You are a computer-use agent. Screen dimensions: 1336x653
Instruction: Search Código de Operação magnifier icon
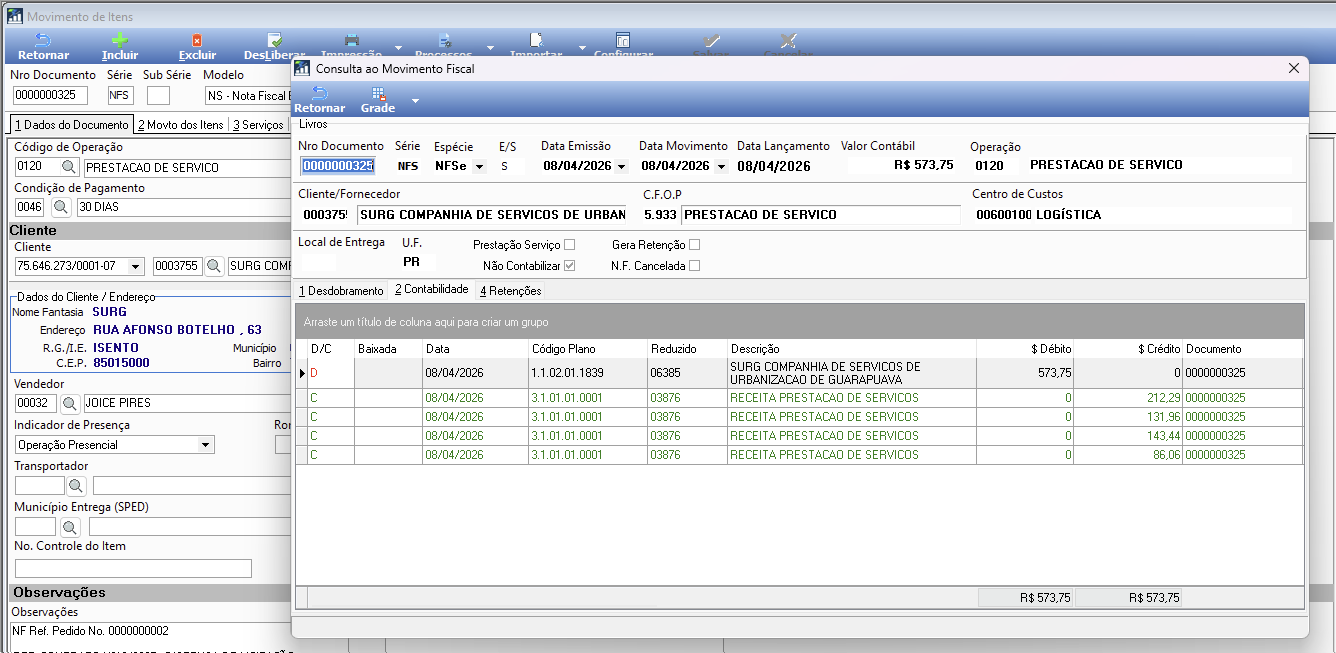pyautogui.click(x=68, y=167)
